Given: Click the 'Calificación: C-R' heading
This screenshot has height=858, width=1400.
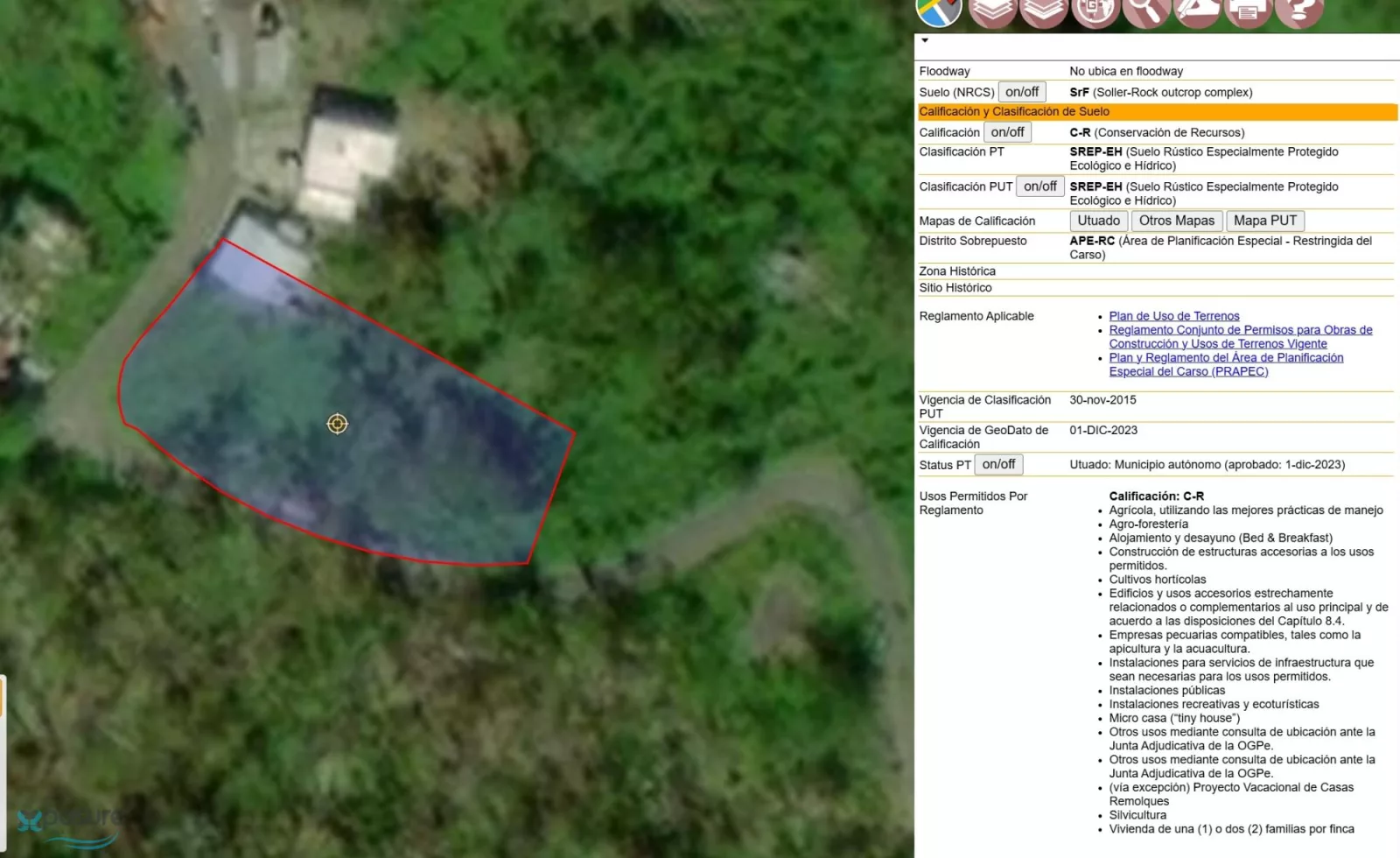Looking at the screenshot, I should (x=1157, y=496).
